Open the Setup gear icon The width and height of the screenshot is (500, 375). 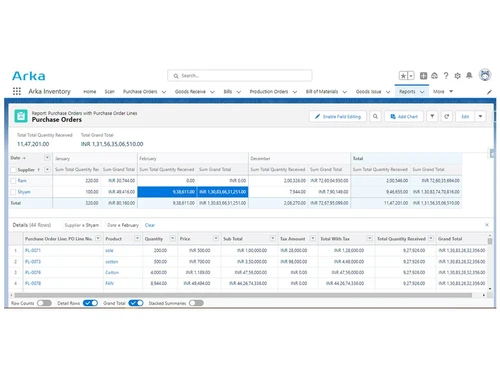[x=458, y=76]
